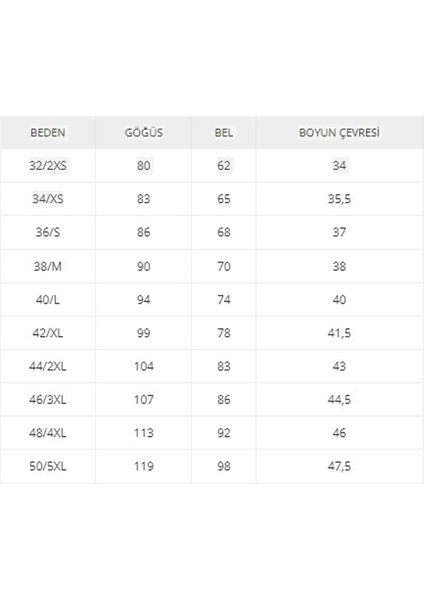Select waist value 74 cell
This screenshot has width=424, height=600.
[223, 300]
